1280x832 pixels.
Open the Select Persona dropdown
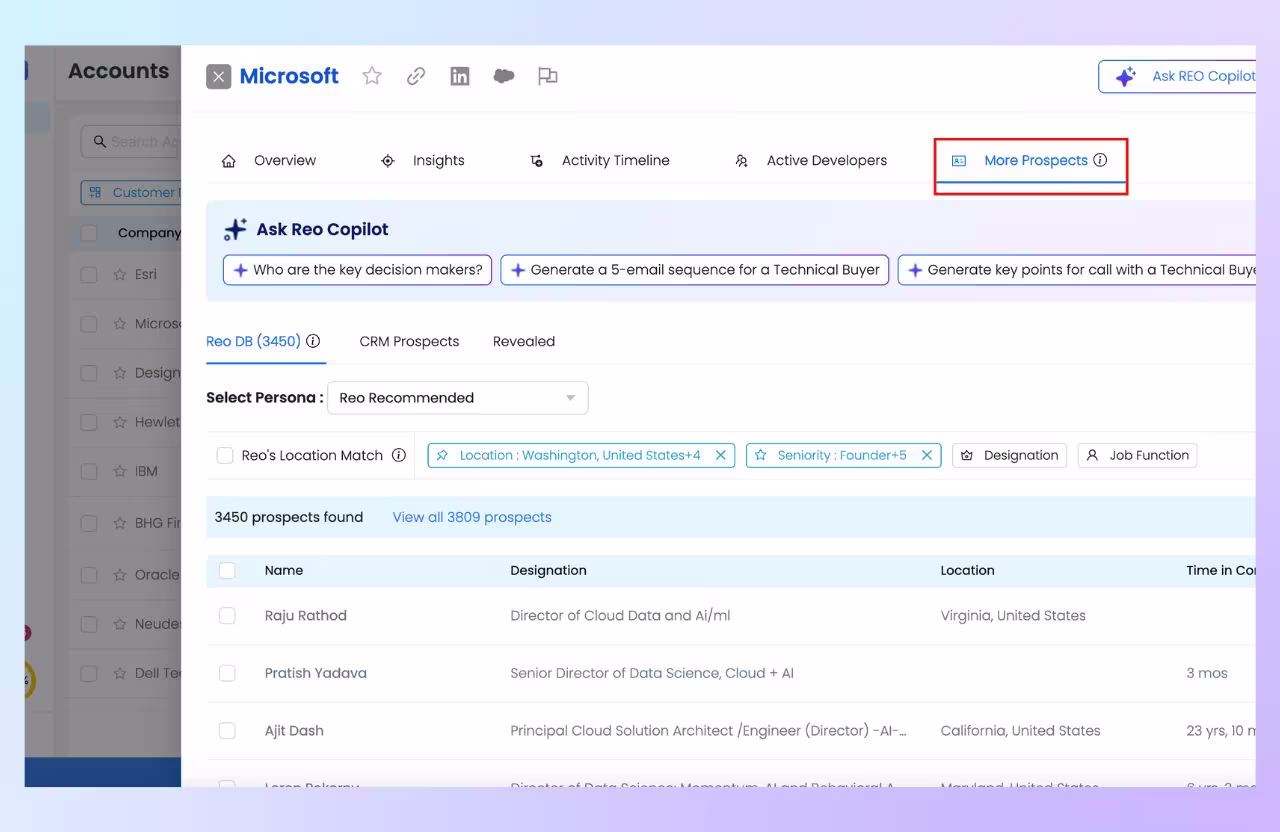pos(458,398)
